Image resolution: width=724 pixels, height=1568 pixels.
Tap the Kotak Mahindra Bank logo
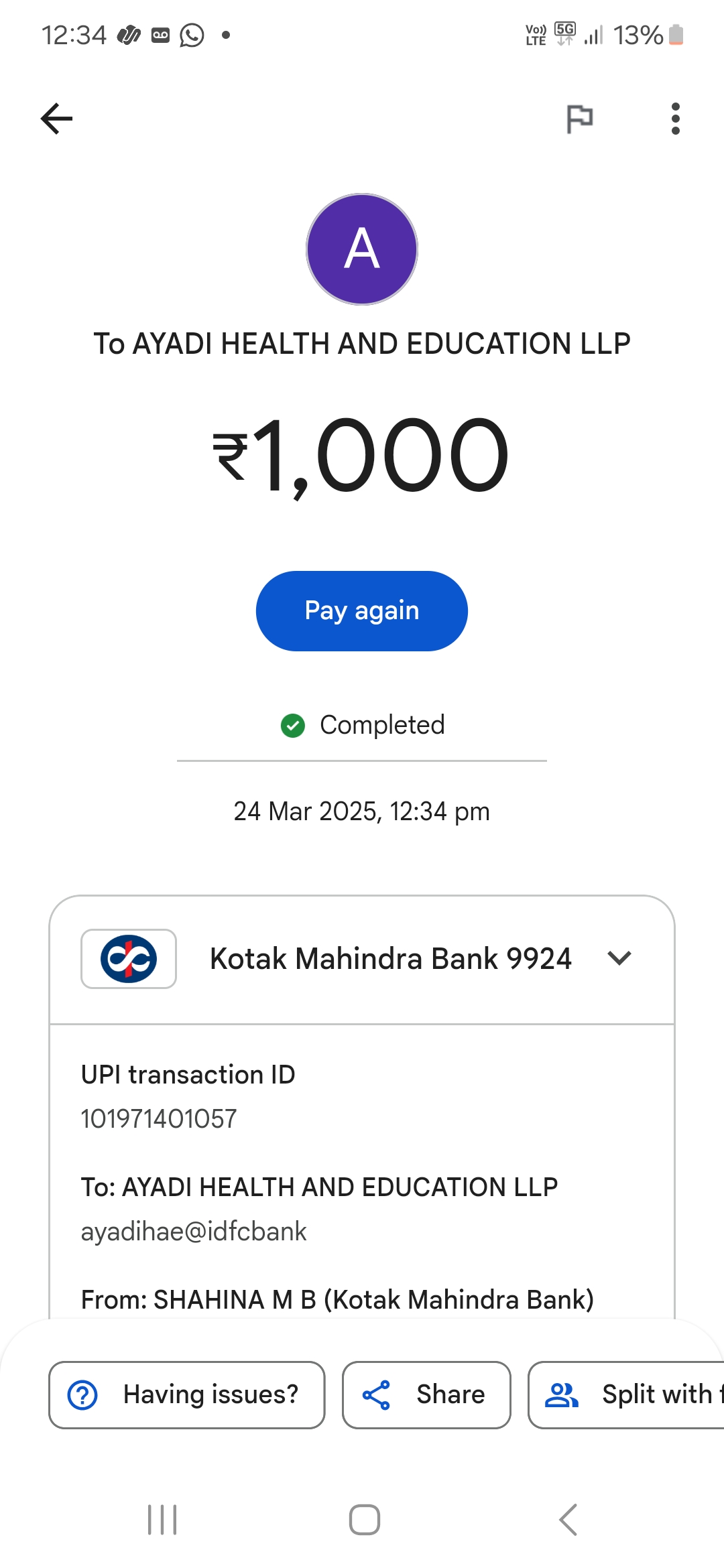(x=129, y=959)
